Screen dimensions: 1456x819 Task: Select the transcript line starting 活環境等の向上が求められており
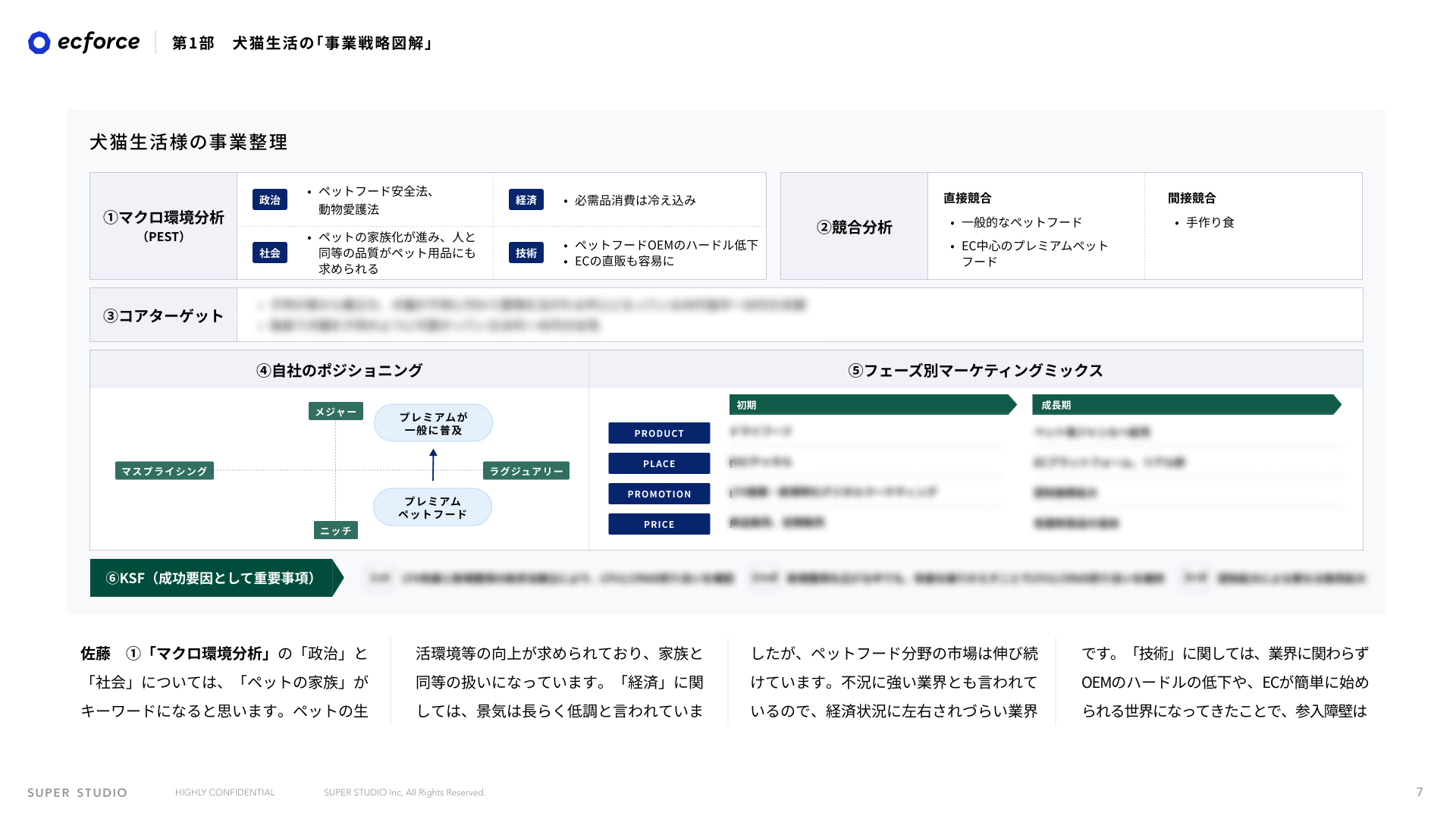[560, 654]
